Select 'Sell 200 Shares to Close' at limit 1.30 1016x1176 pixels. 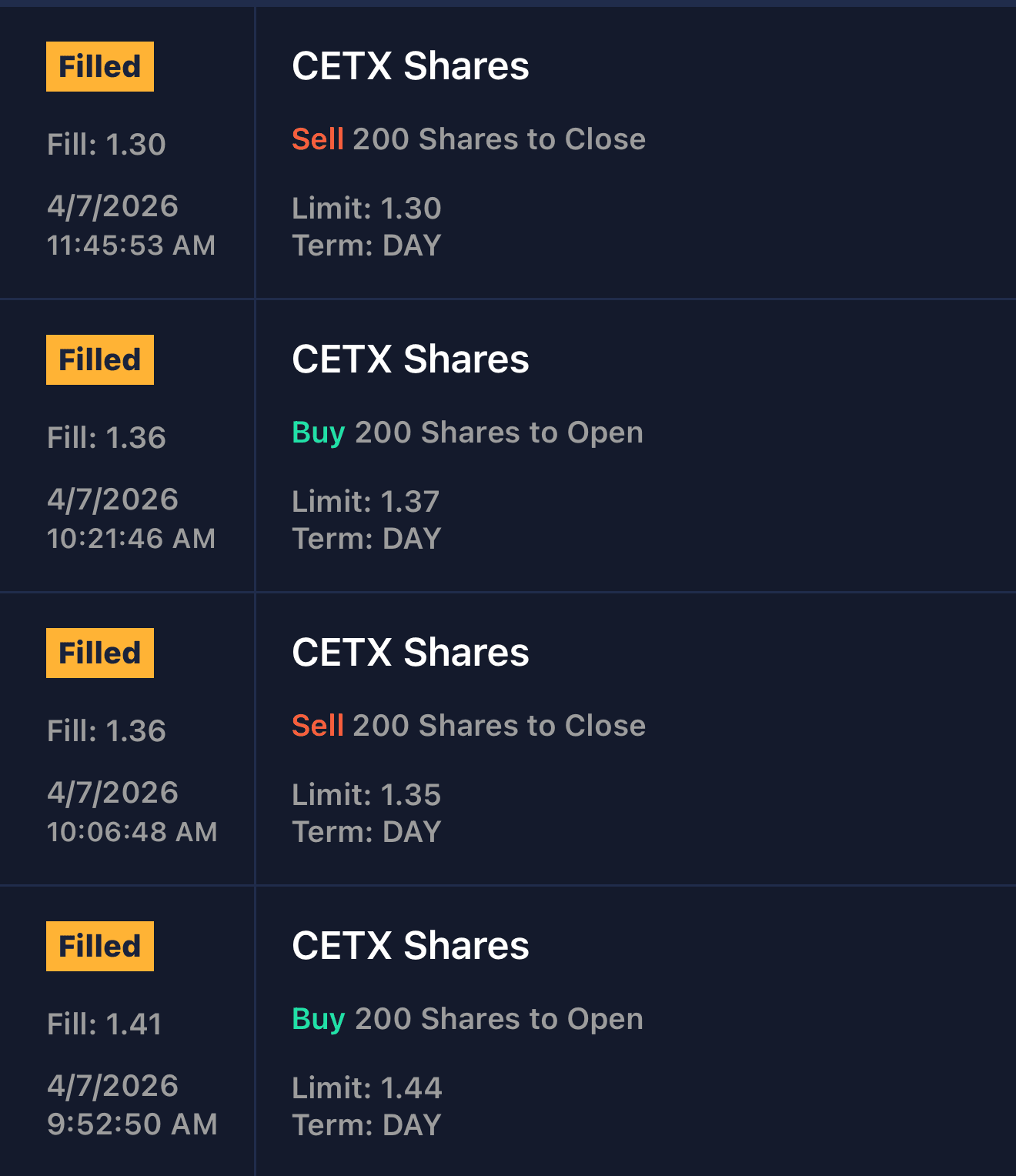pos(468,139)
